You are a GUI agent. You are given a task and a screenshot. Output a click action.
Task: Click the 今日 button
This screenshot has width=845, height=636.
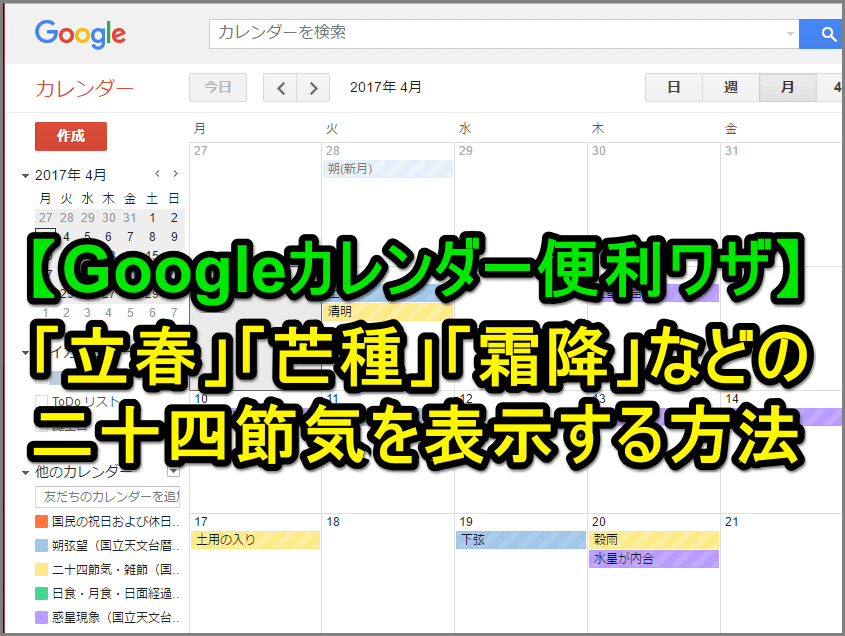point(218,87)
